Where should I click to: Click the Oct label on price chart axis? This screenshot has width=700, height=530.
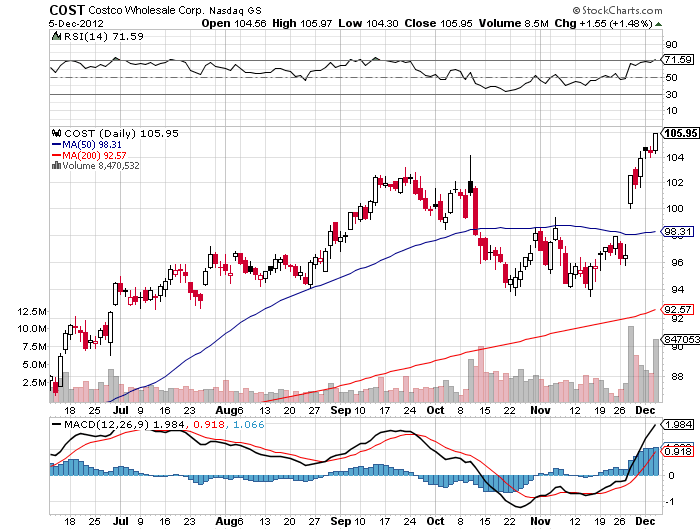coord(436,410)
